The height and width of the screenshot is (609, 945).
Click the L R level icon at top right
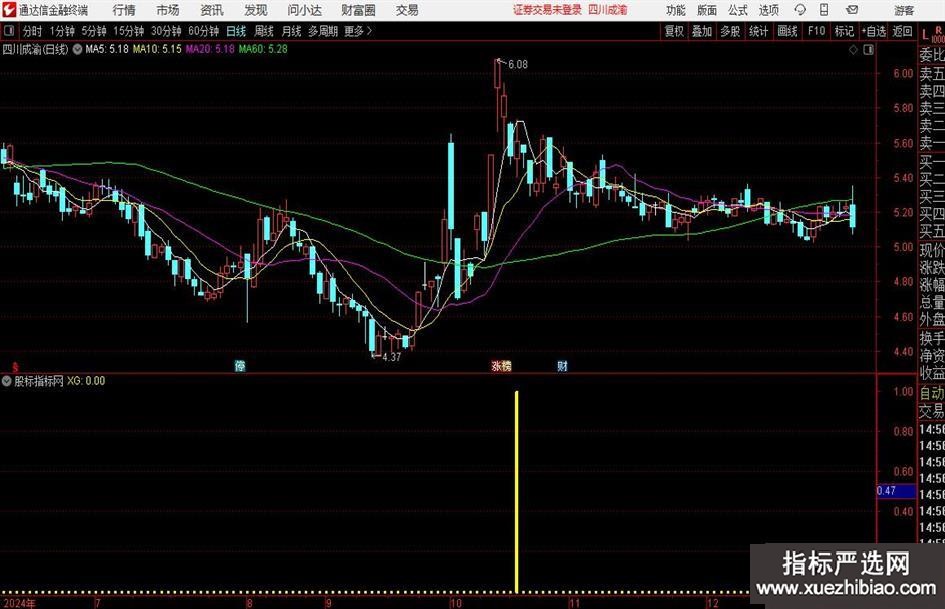click(x=932, y=34)
